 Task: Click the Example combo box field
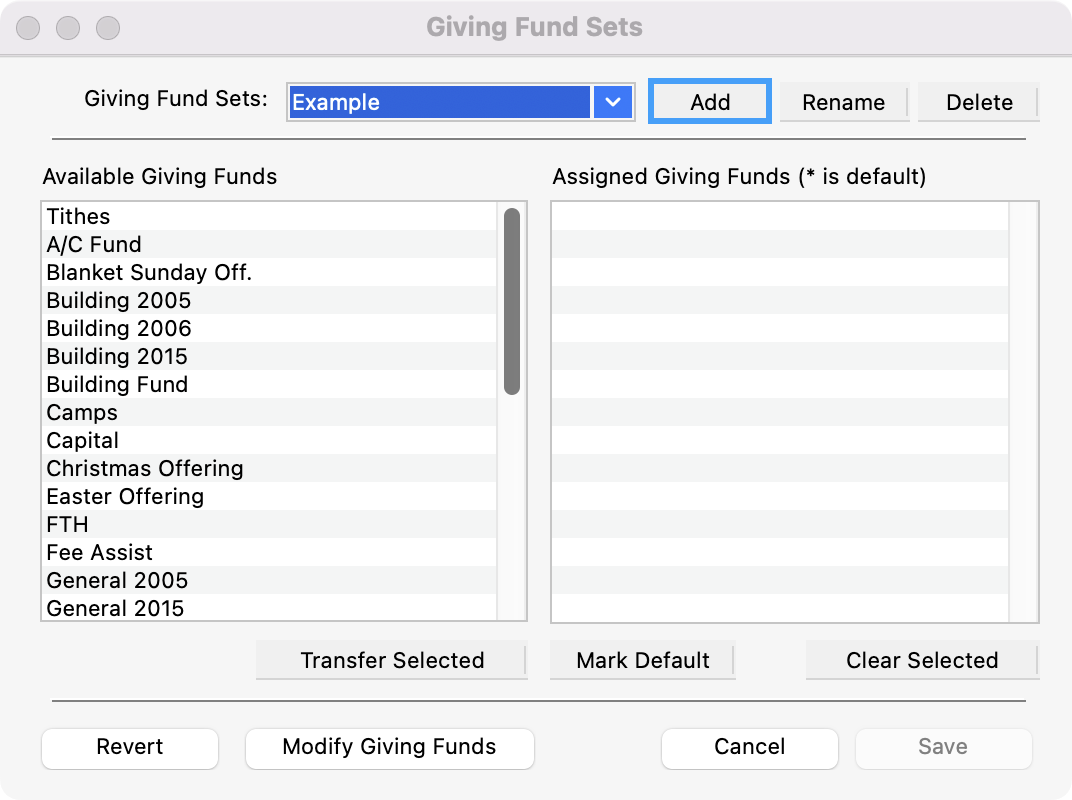tap(440, 102)
